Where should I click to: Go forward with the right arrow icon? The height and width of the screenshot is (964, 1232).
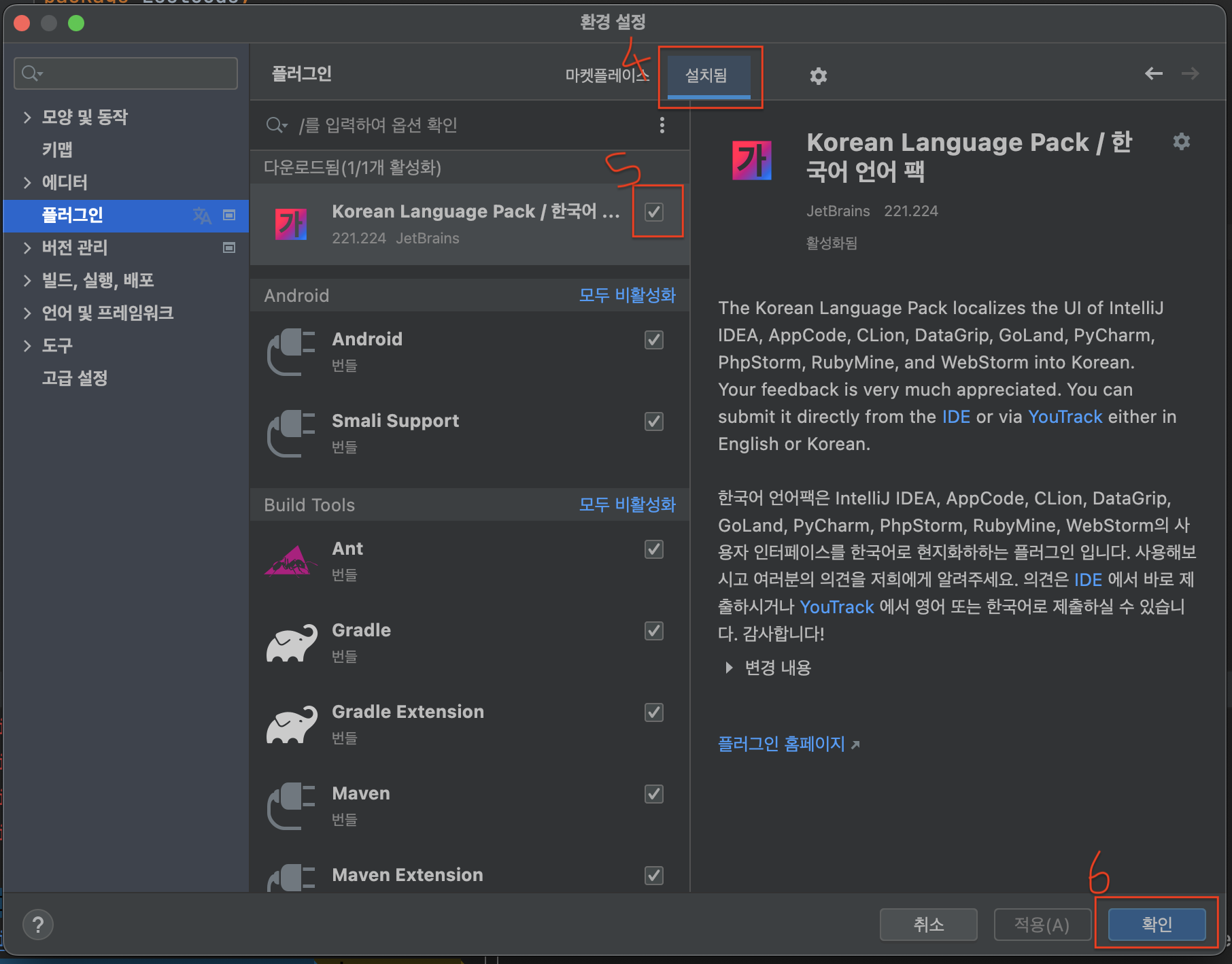point(1190,73)
